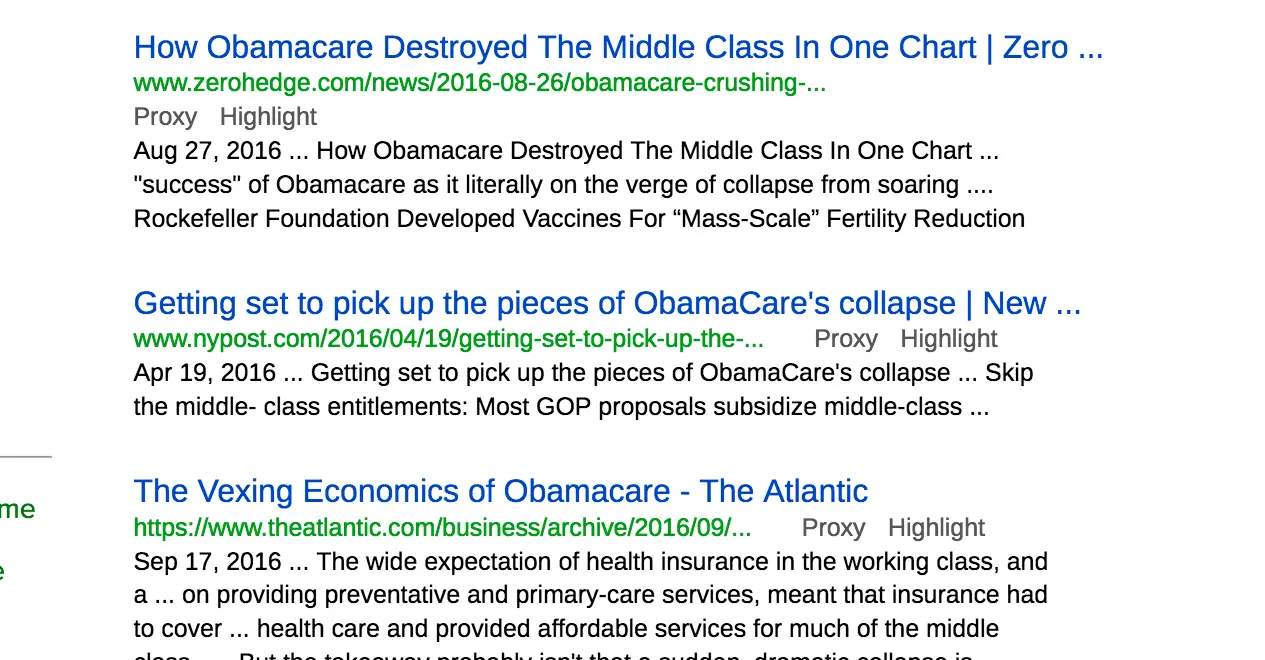Image resolution: width=1265 pixels, height=660 pixels.
Task: Click the 'success of Obamacare' snippet line
Action: [x=563, y=185]
